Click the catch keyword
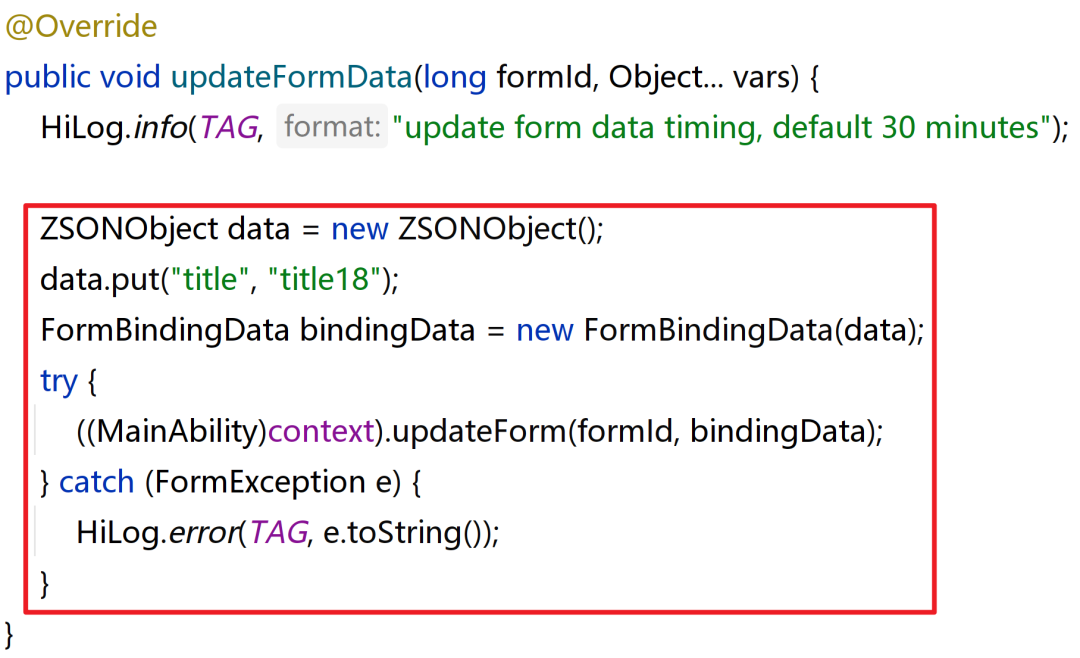1080x658 pixels. (97, 482)
